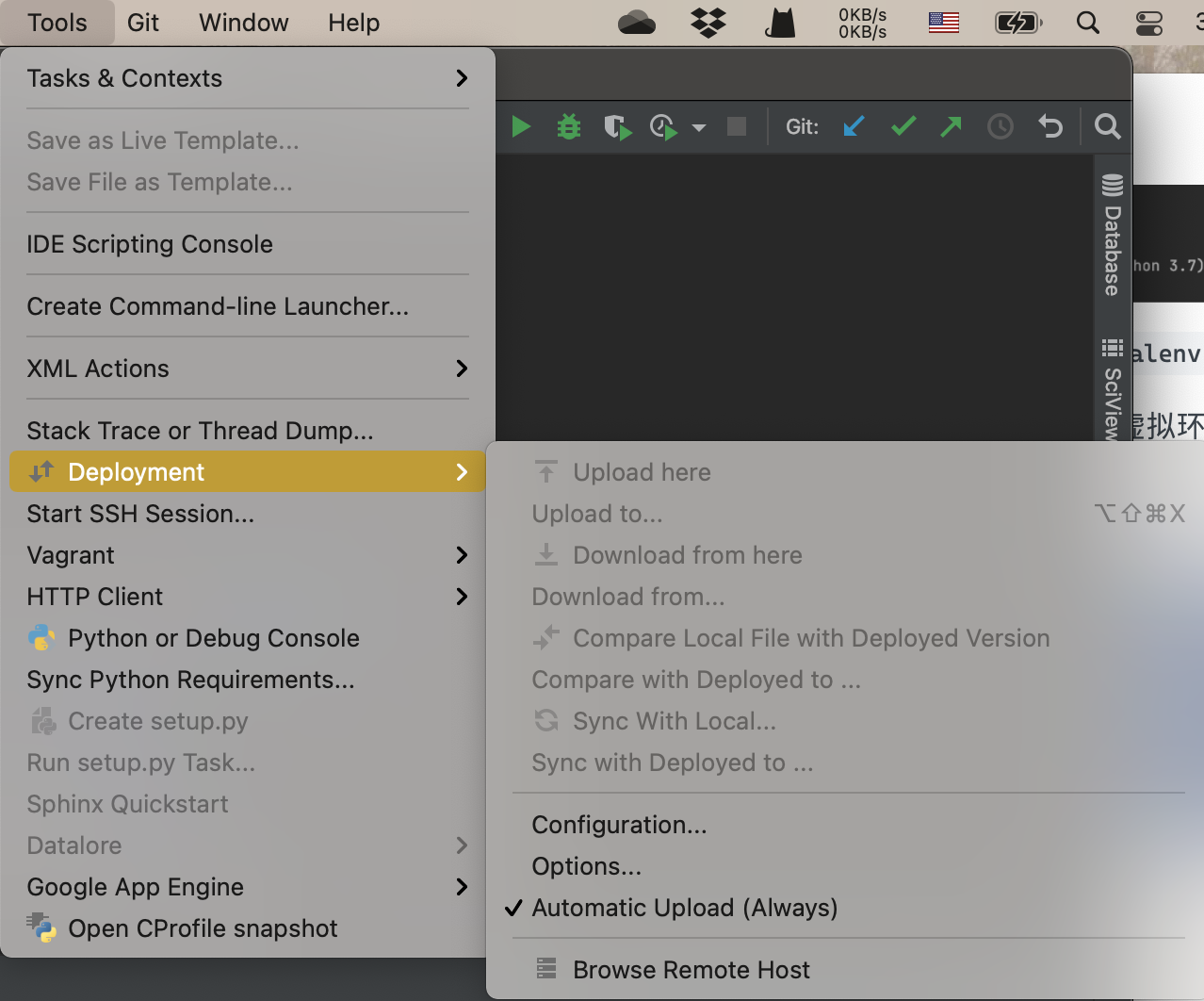Roll back changes with undo arrow
Viewport: 1204px width, 1001px height.
[1049, 126]
